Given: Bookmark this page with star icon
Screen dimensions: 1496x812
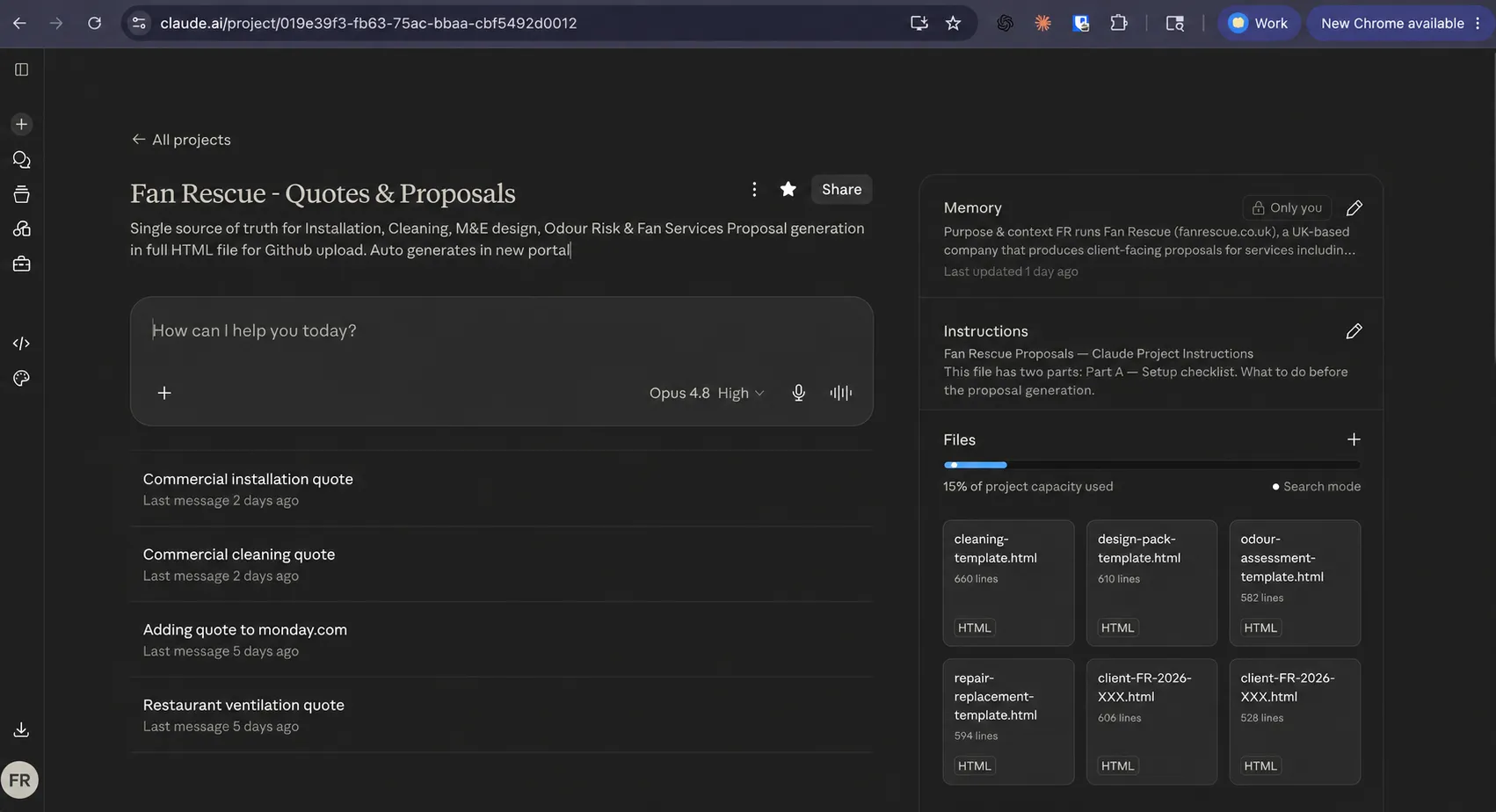Looking at the screenshot, I should point(954,23).
